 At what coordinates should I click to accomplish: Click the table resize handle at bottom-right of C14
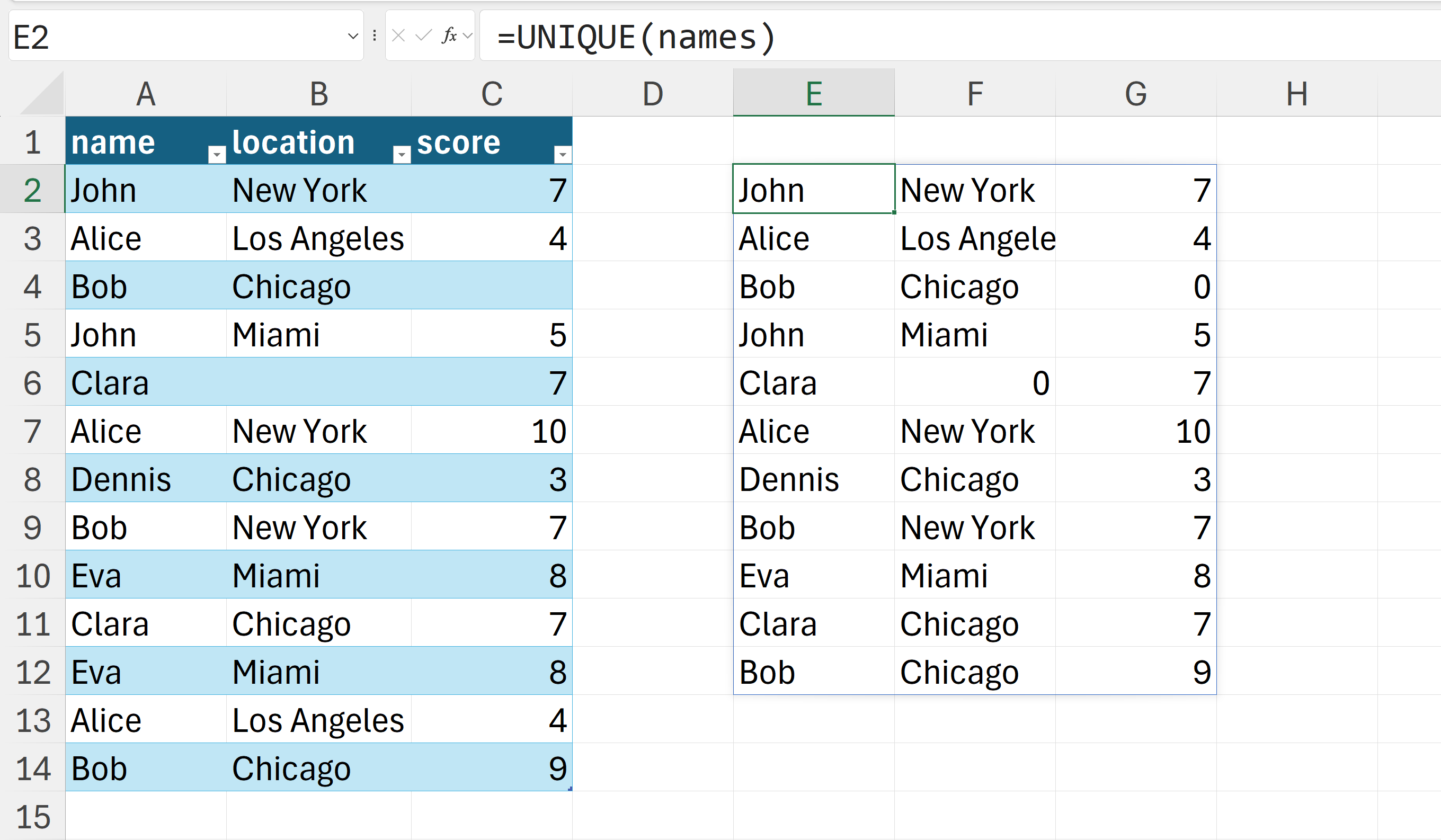570,789
